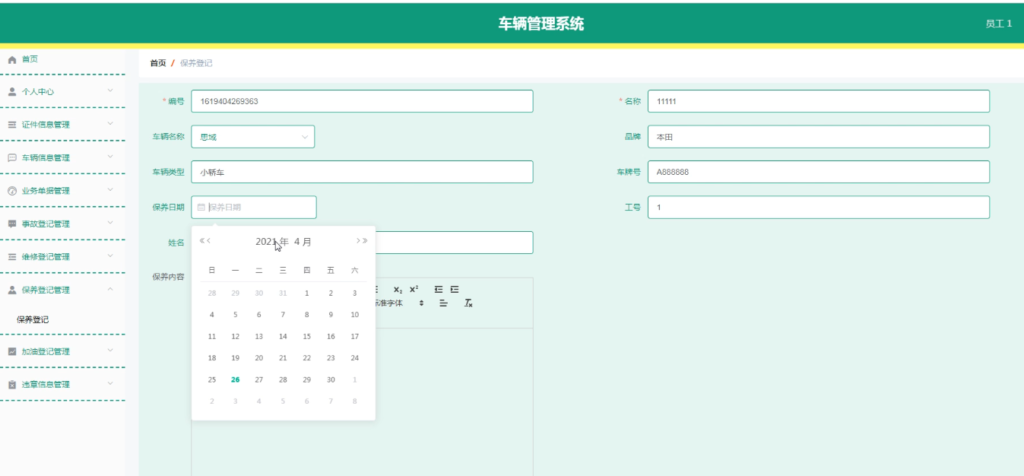
Task: Increase indent in editor toolbar
Action: coord(455,289)
